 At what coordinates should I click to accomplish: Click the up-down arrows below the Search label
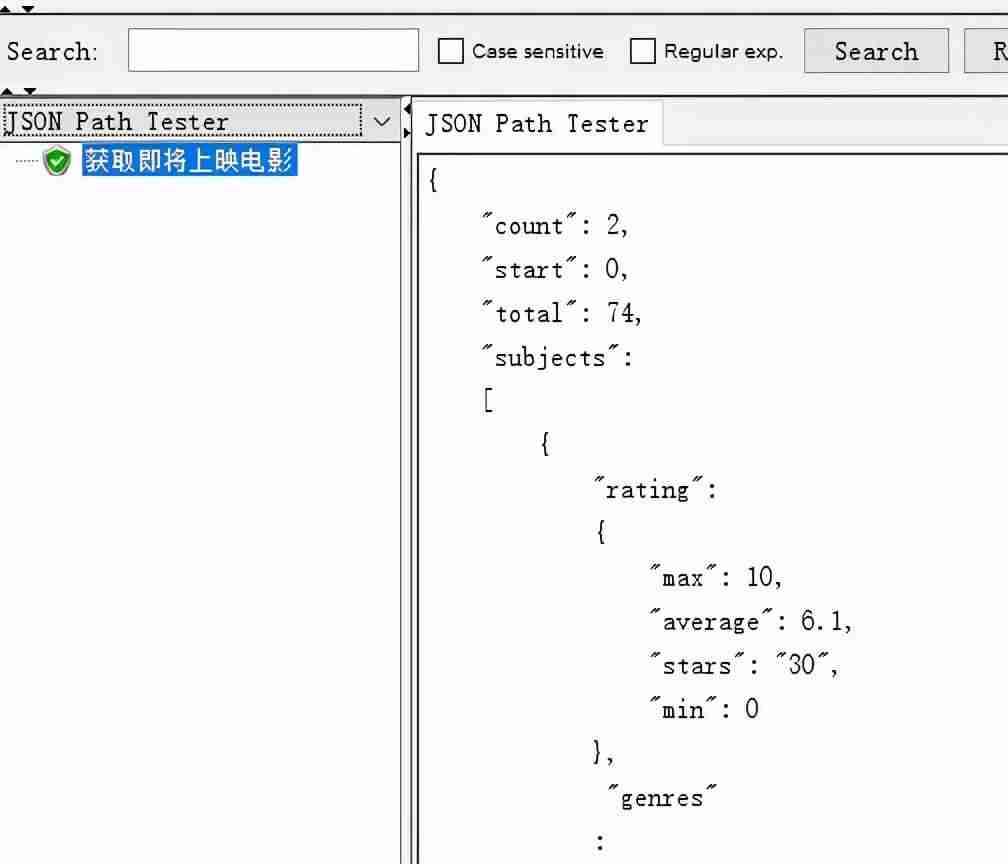pyautogui.click(x=19, y=91)
